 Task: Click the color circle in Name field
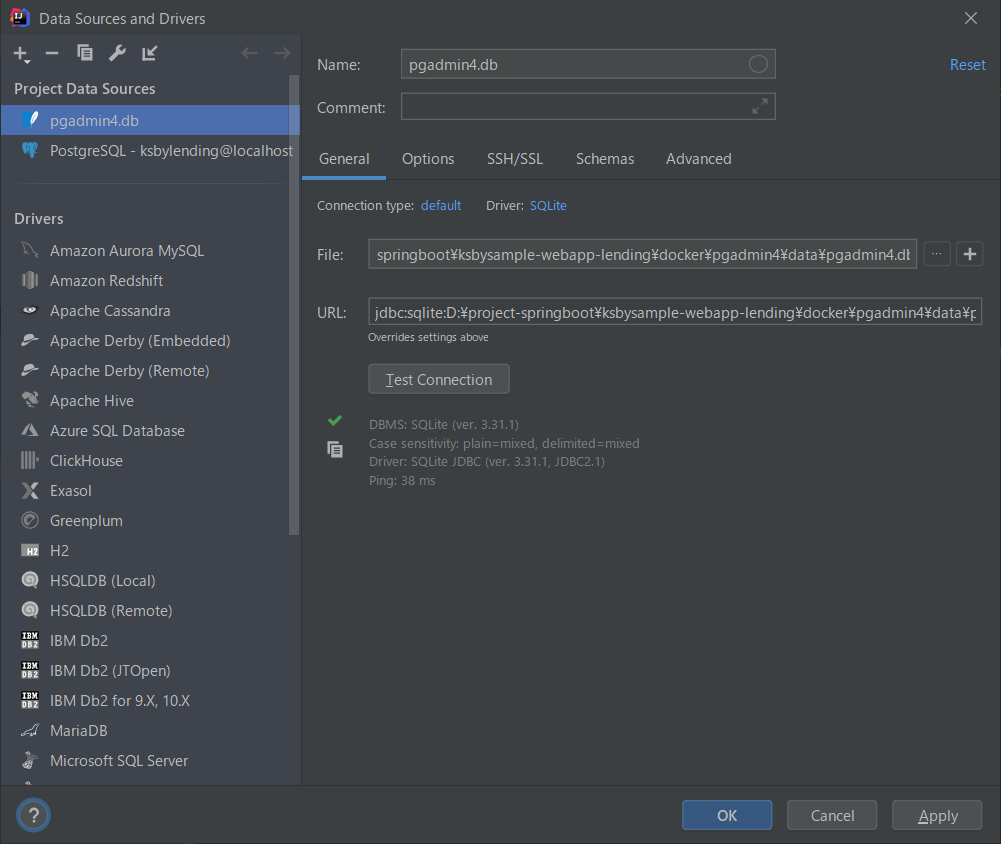[x=758, y=64]
